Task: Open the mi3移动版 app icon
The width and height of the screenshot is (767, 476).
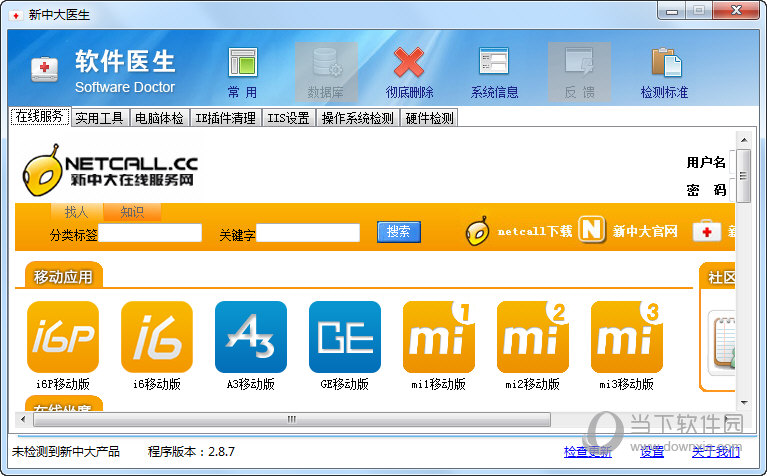Action: coord(627,337)
